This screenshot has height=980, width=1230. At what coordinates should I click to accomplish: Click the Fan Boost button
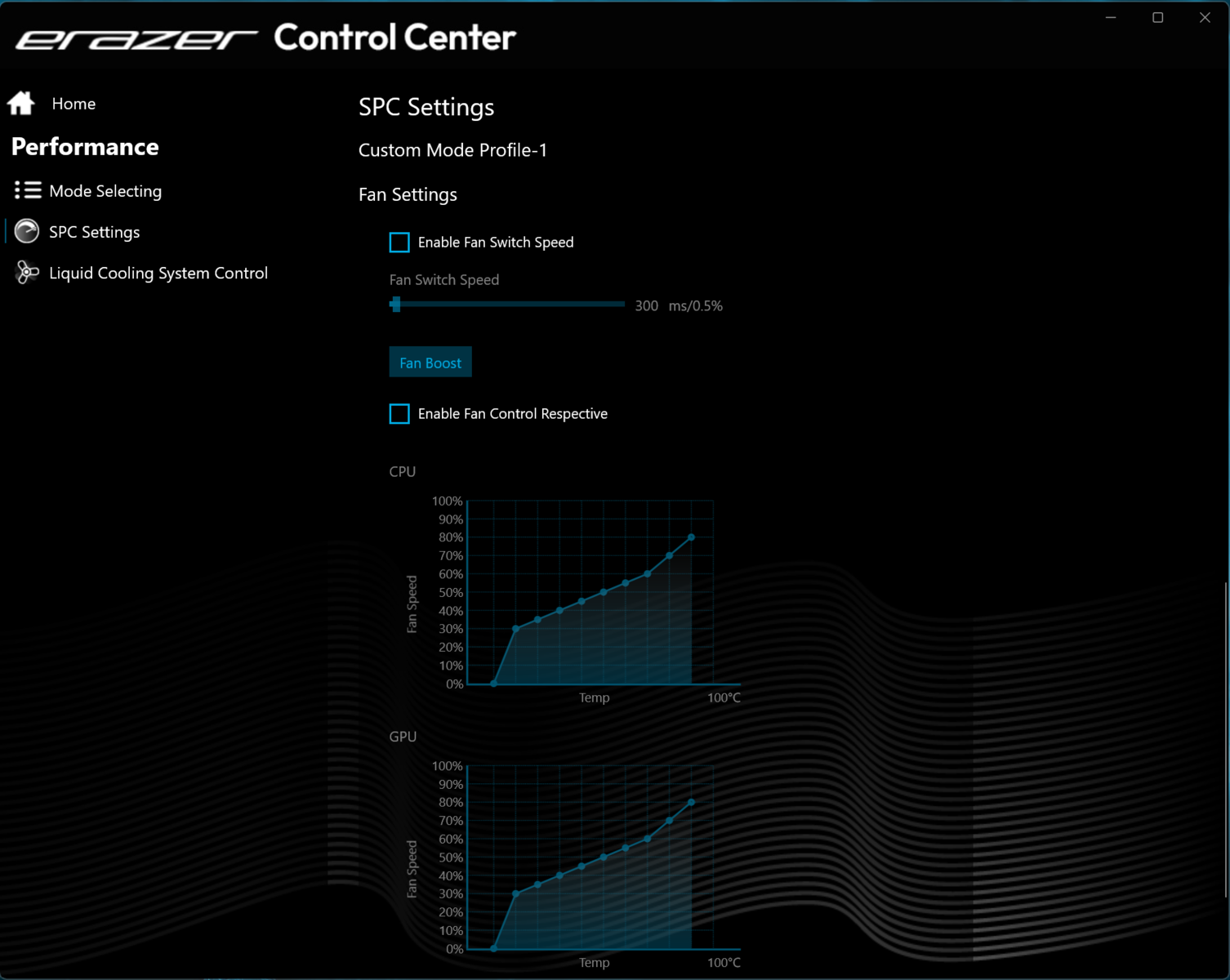[430, 363]
